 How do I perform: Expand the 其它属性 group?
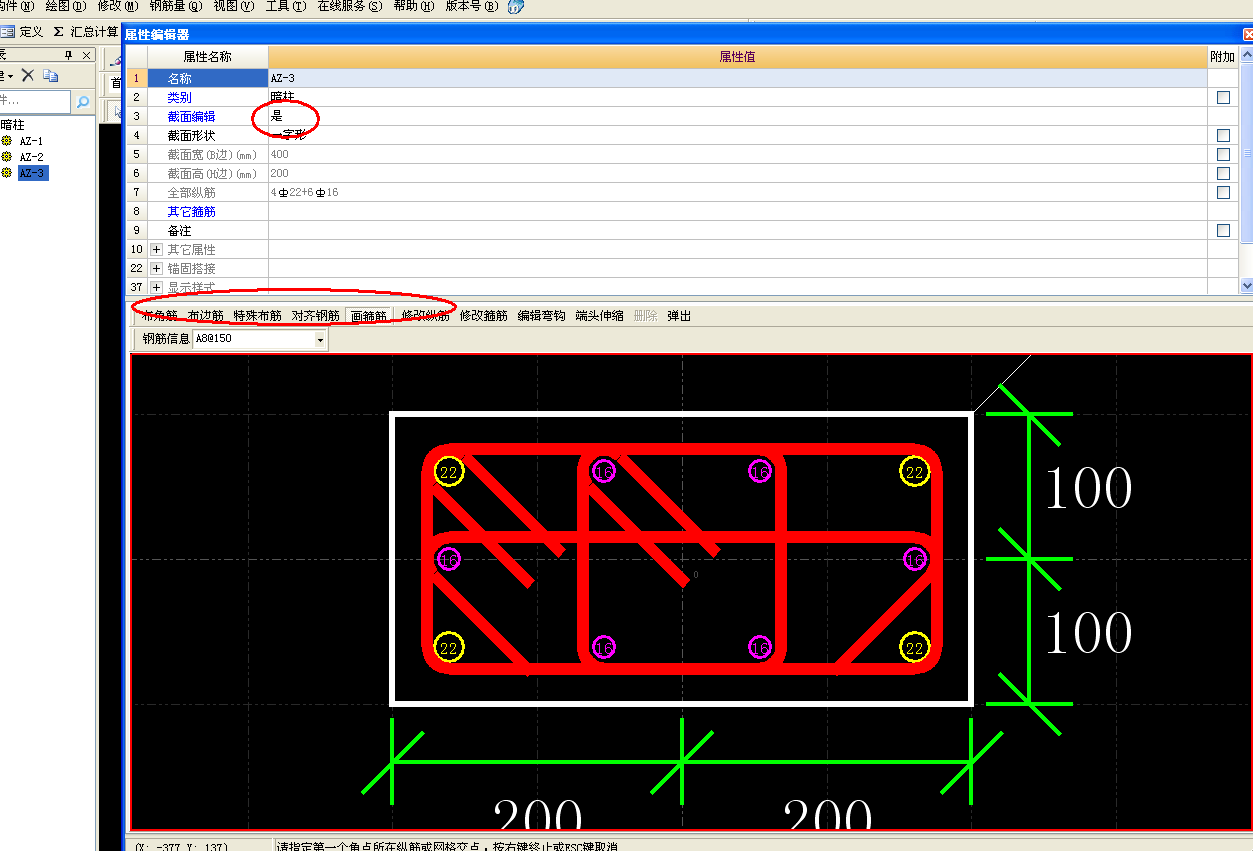[x=156, y=249]
